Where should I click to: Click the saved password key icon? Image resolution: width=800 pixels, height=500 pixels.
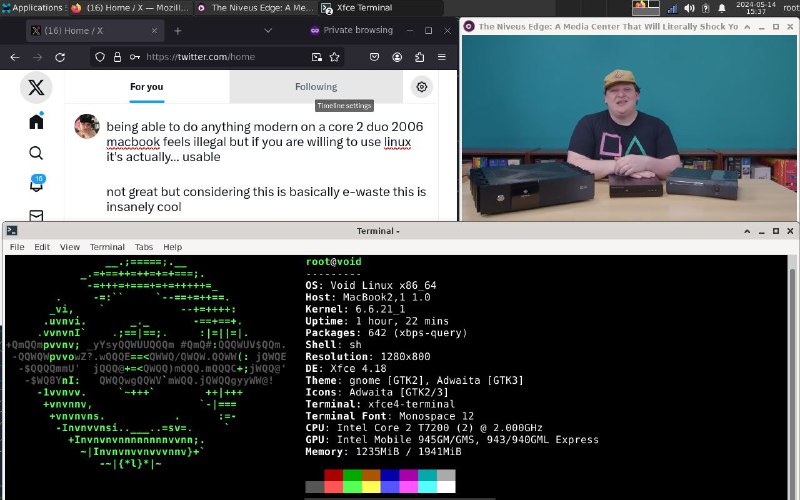[135, 57]
